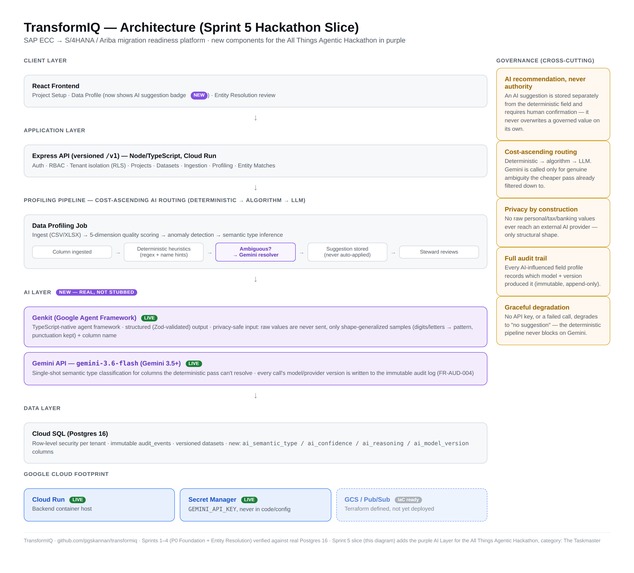Select the "DATA LAYER" section label
Image resolution: width=634 pixels, height=573 pixels.
(x=42, y=408)
